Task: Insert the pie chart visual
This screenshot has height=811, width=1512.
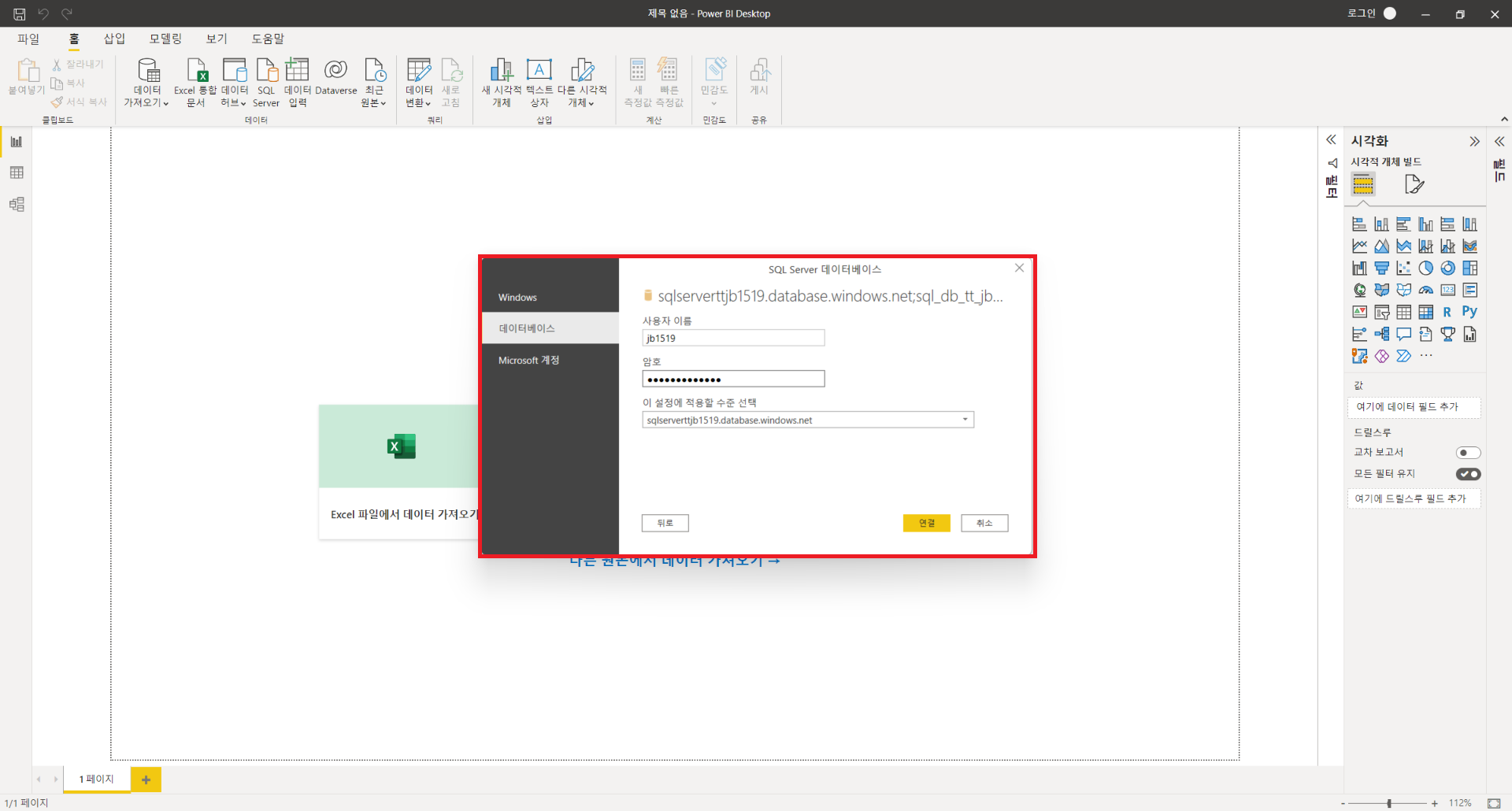Action: [x=1425, y=268]
